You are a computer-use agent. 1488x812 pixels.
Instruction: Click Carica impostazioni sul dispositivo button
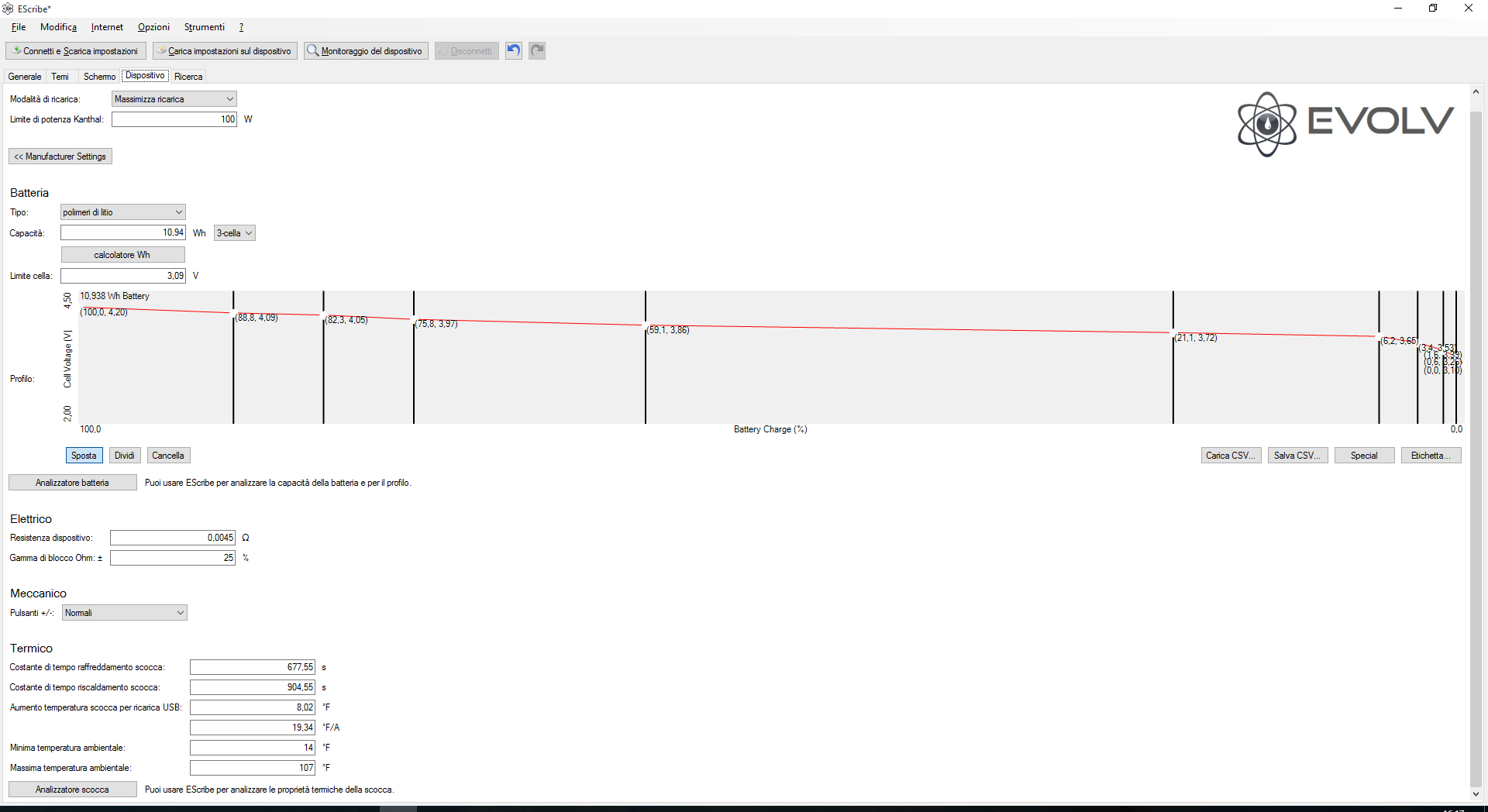pyautogui.click(x=224, y=51)
